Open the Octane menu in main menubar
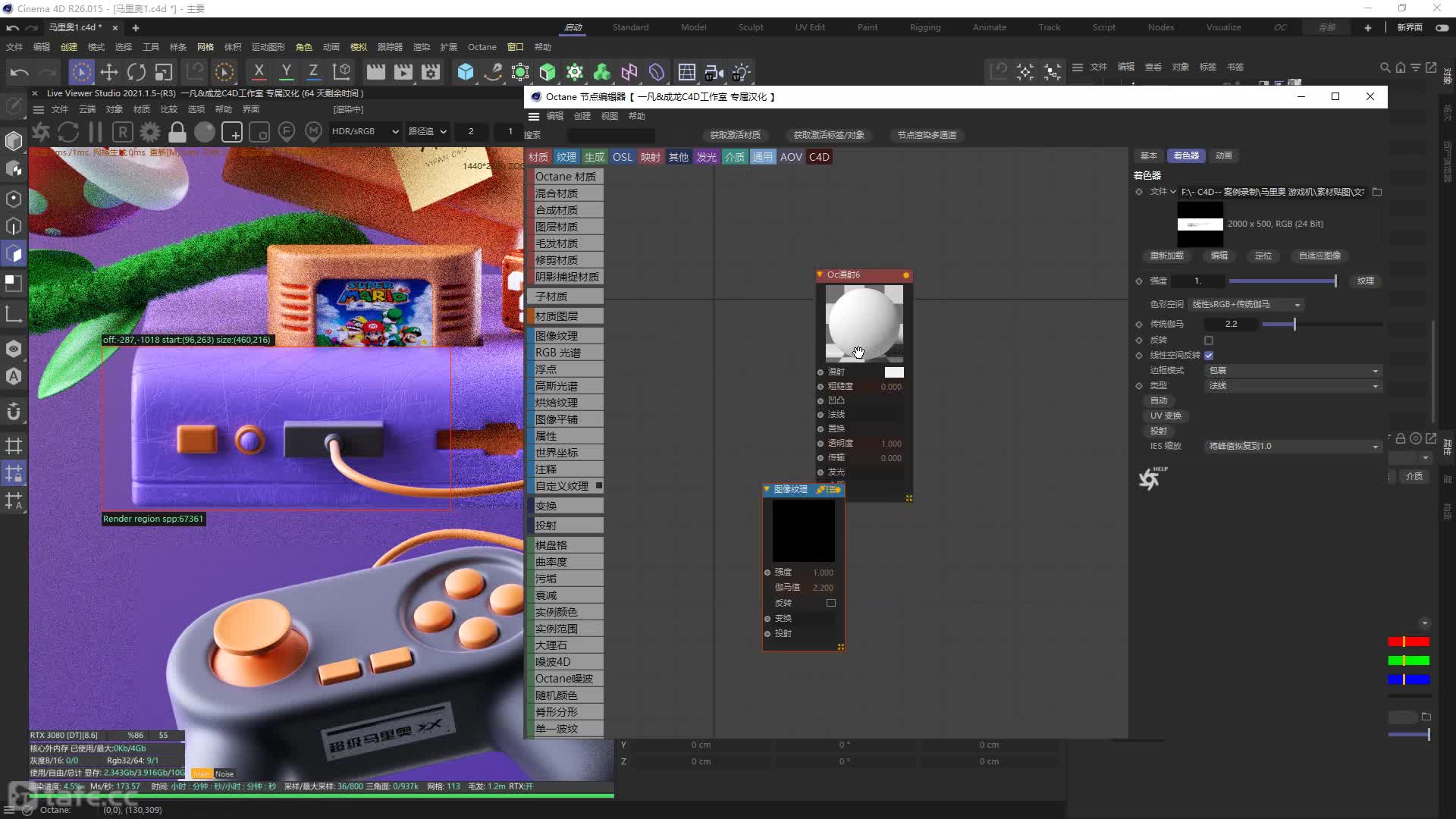The height and width of the screenshot is (819, 1456). [482, 47]
